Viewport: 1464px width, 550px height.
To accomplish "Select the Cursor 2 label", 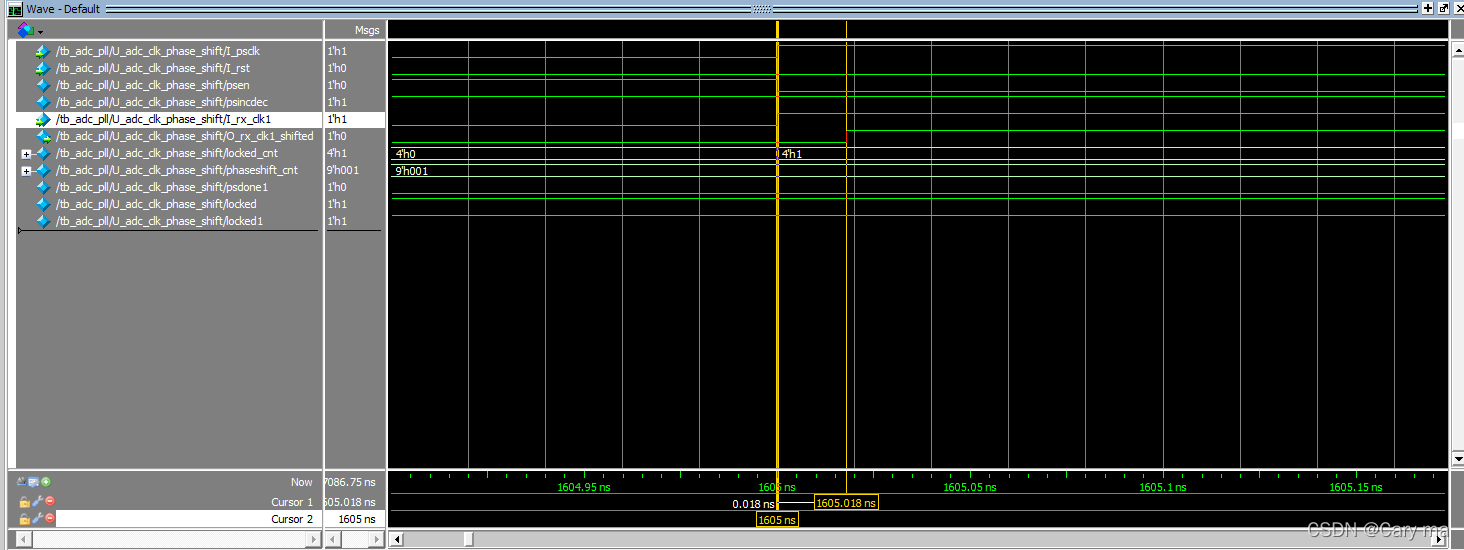I will tap(292, 519).
